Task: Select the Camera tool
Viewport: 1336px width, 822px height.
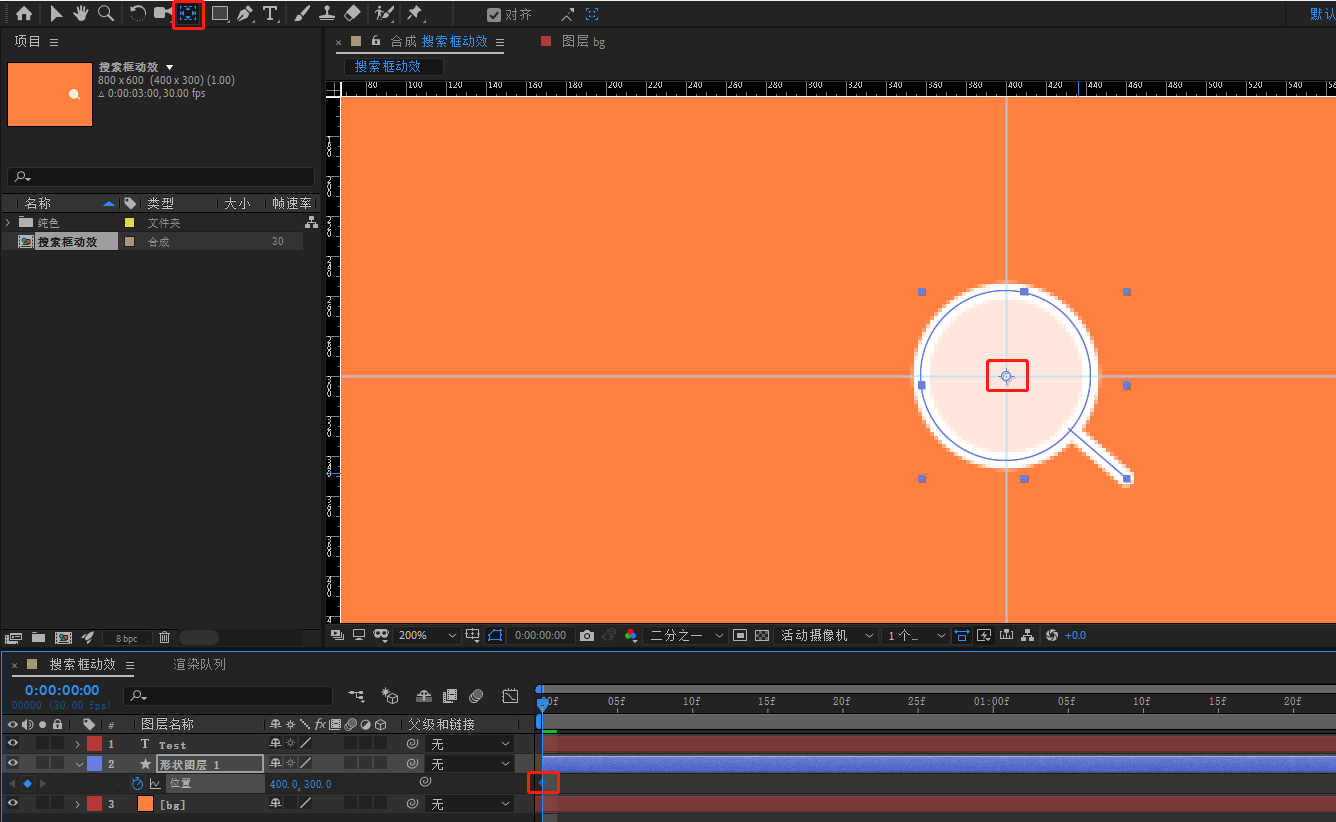Action: (x=163, y=14)
